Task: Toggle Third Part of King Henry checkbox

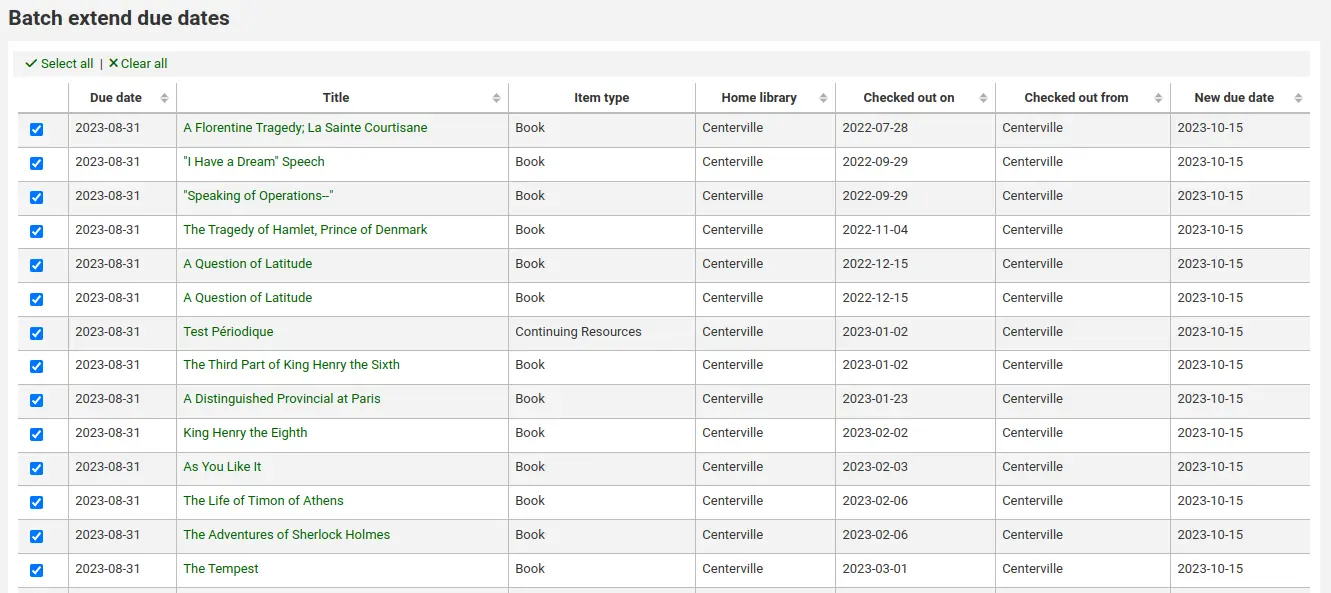Action: point(37,367)
